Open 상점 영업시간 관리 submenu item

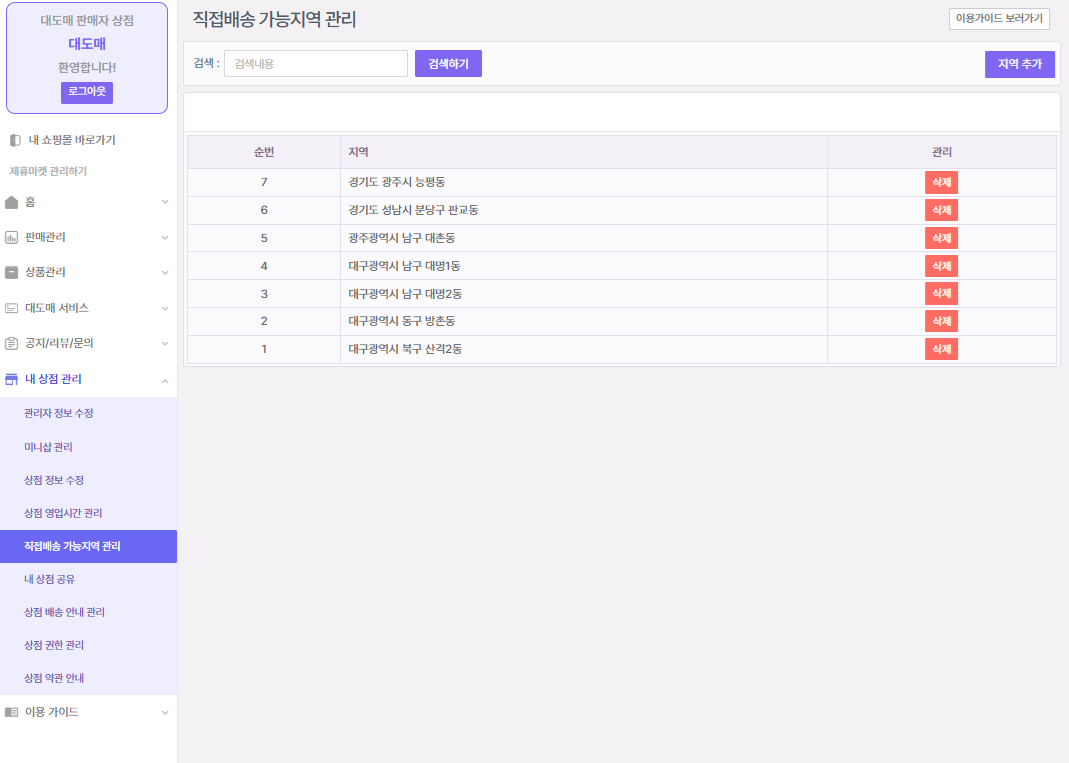pyautogui.click(x=63, y=513)
